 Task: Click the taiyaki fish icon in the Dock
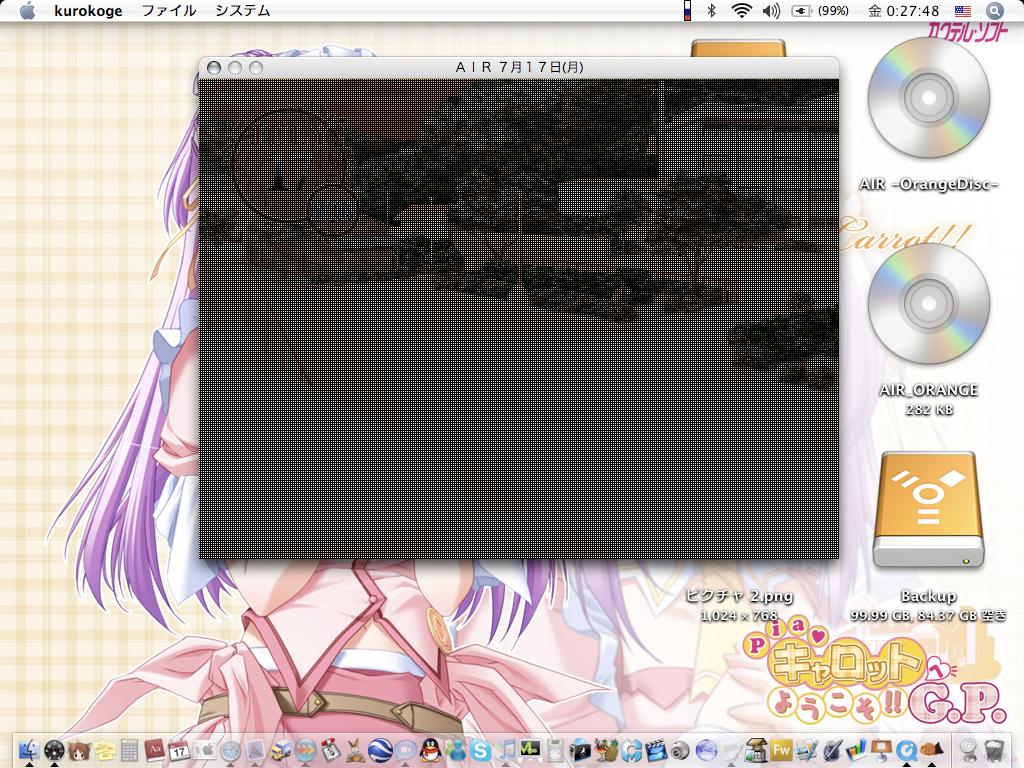(x=932, y=749)
